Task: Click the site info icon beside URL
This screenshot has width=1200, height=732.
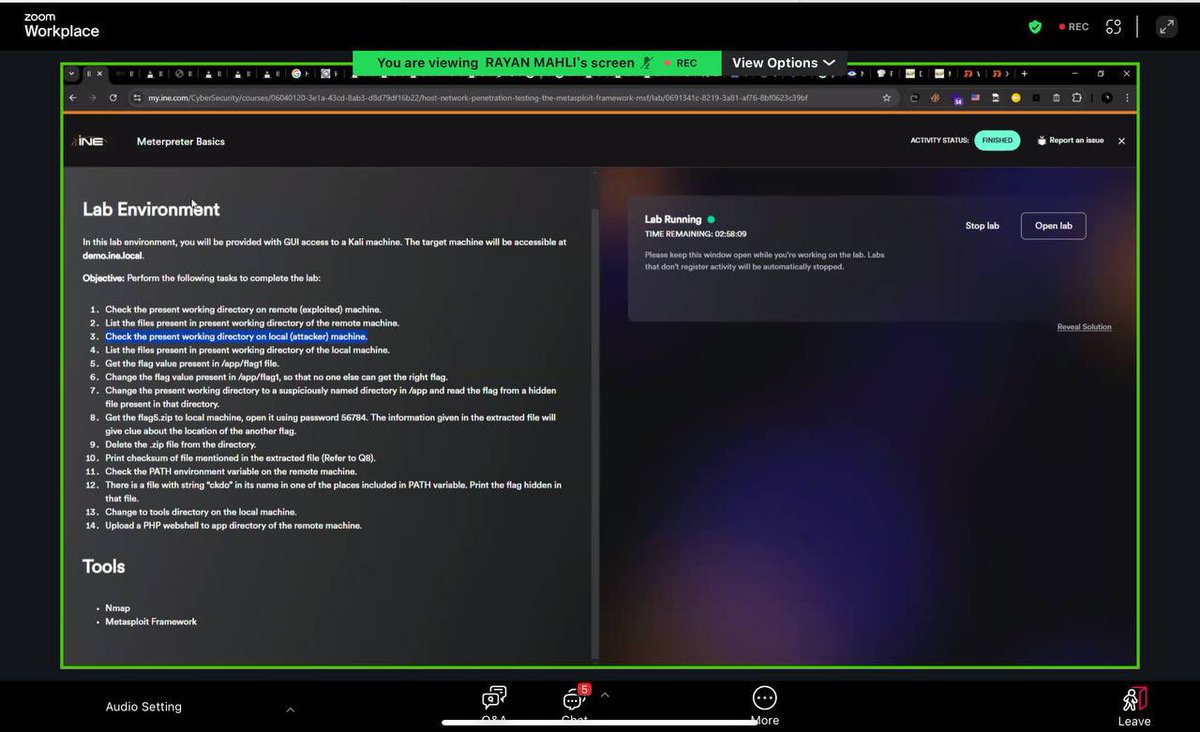Action: pyautogui.click(x=137, y=98)
